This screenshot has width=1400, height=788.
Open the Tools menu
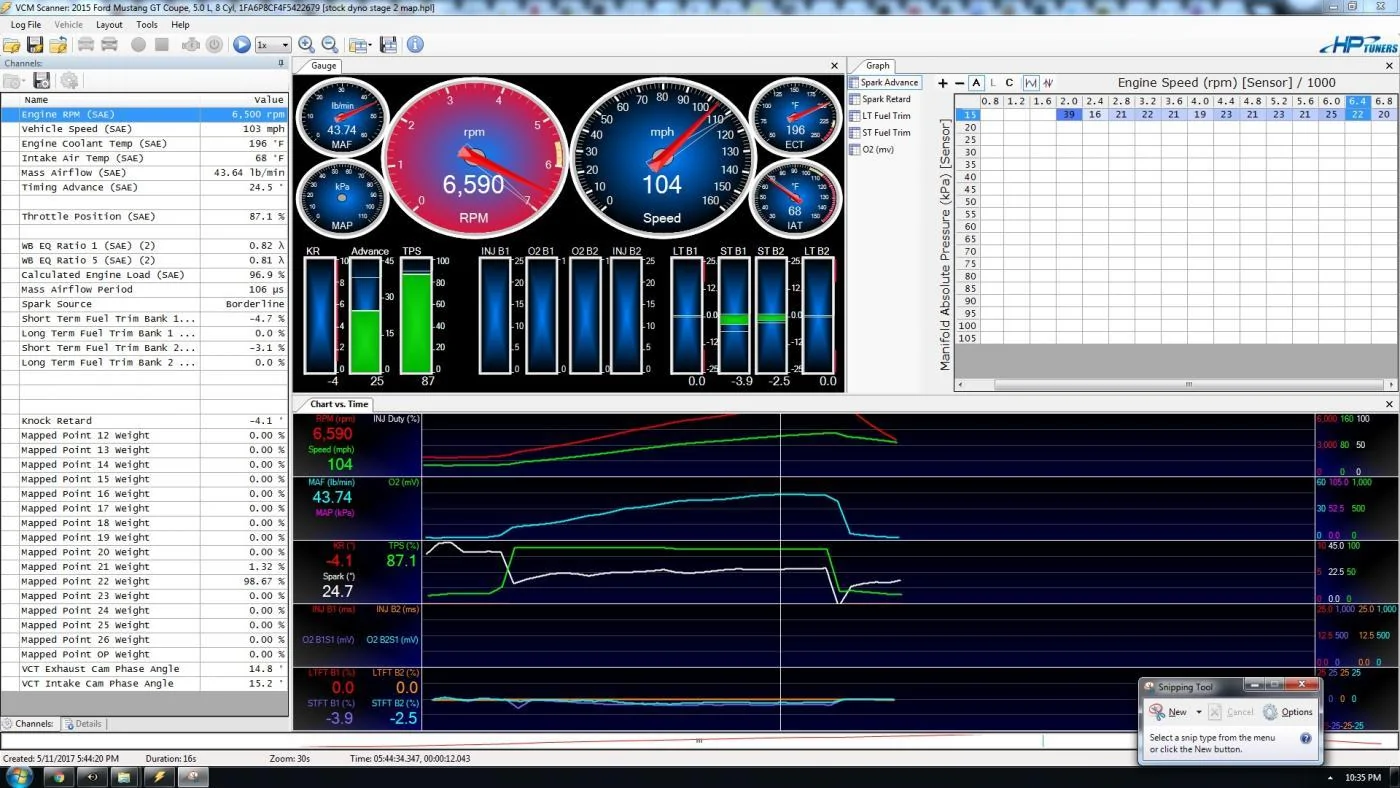[x=147, y=25]
